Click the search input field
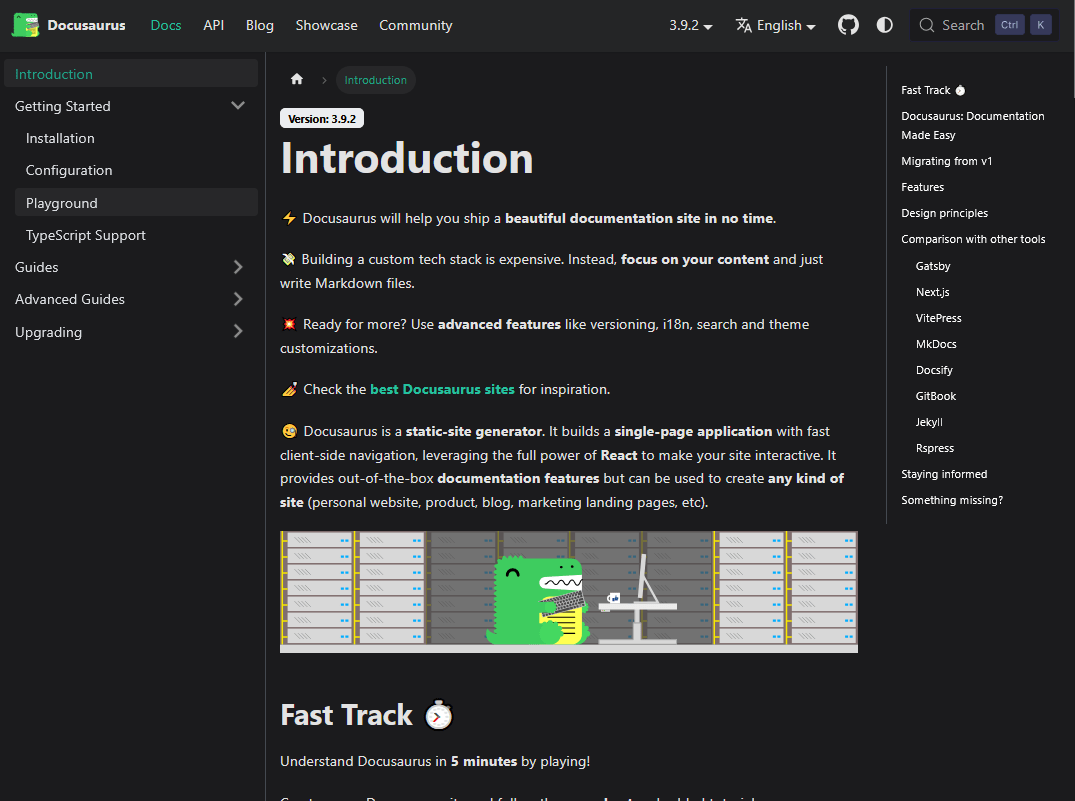1075x801 pixels. pyautogui.click(x=965, y=24)
